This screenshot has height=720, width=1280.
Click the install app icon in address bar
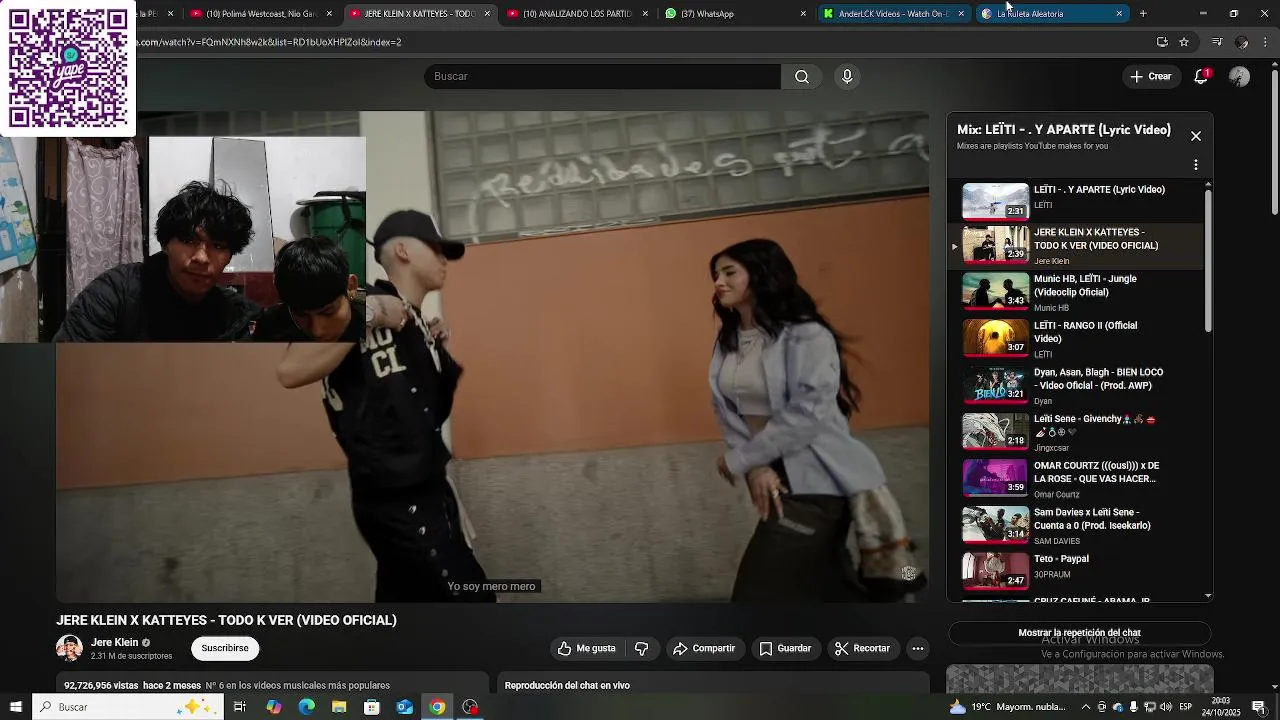pos(1162,42)
